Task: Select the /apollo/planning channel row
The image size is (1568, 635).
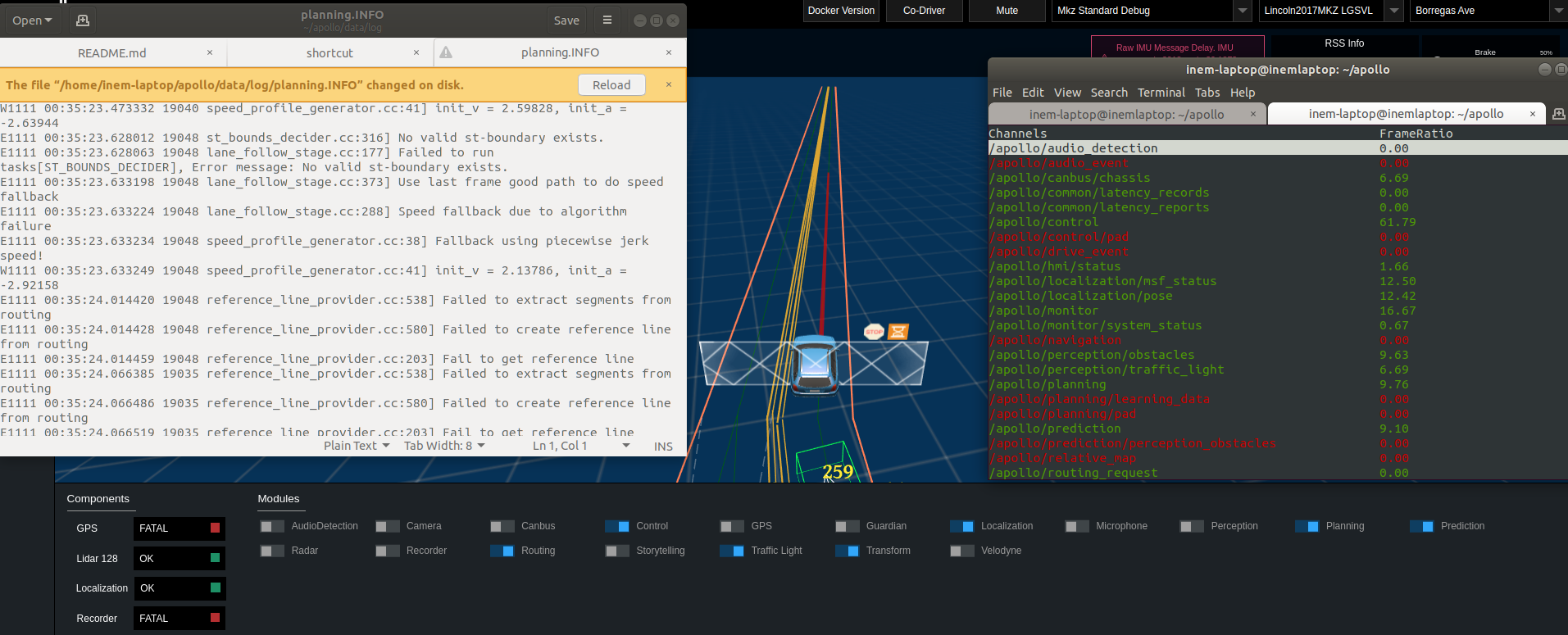Action: pos(1278,384)
